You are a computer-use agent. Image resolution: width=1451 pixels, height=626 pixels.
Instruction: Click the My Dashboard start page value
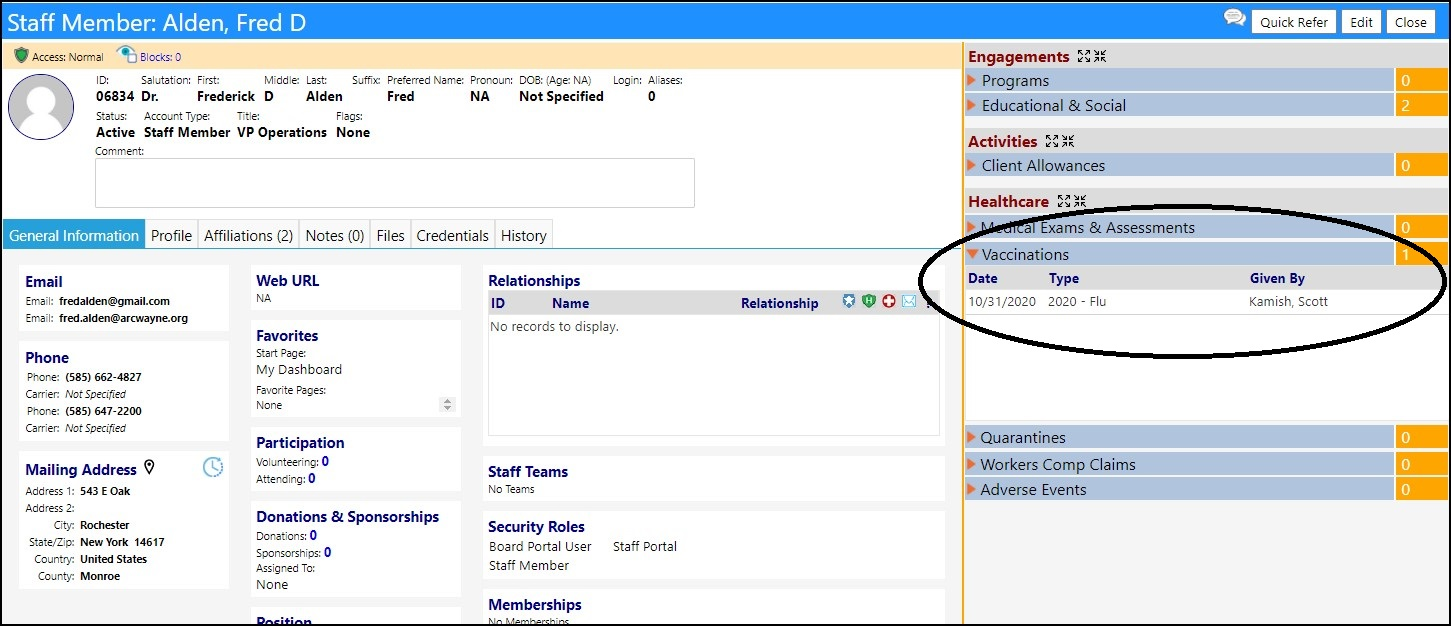pyautogui.click(x=299, y=369)
